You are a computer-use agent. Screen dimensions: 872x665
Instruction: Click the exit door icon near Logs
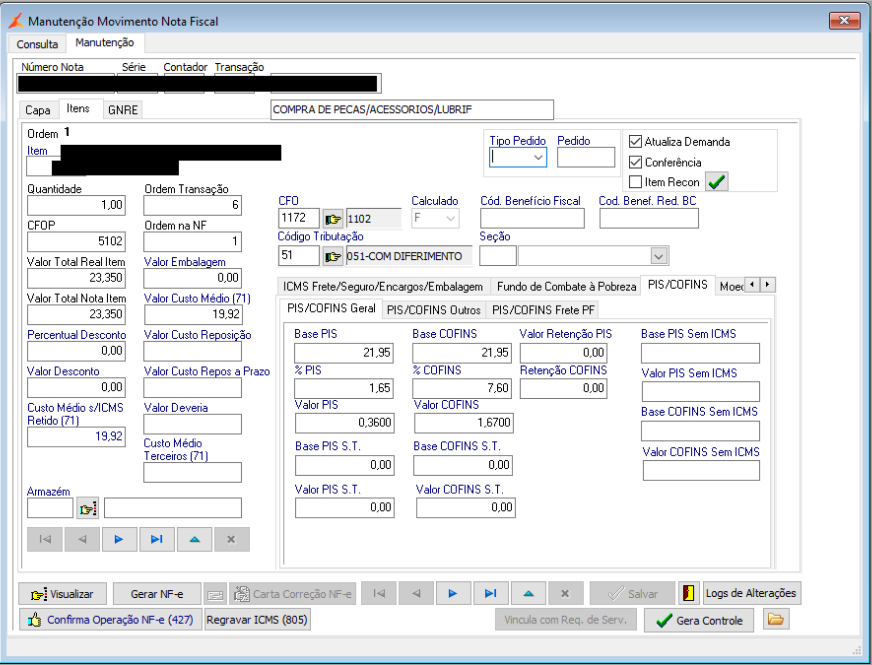[689, 593]
